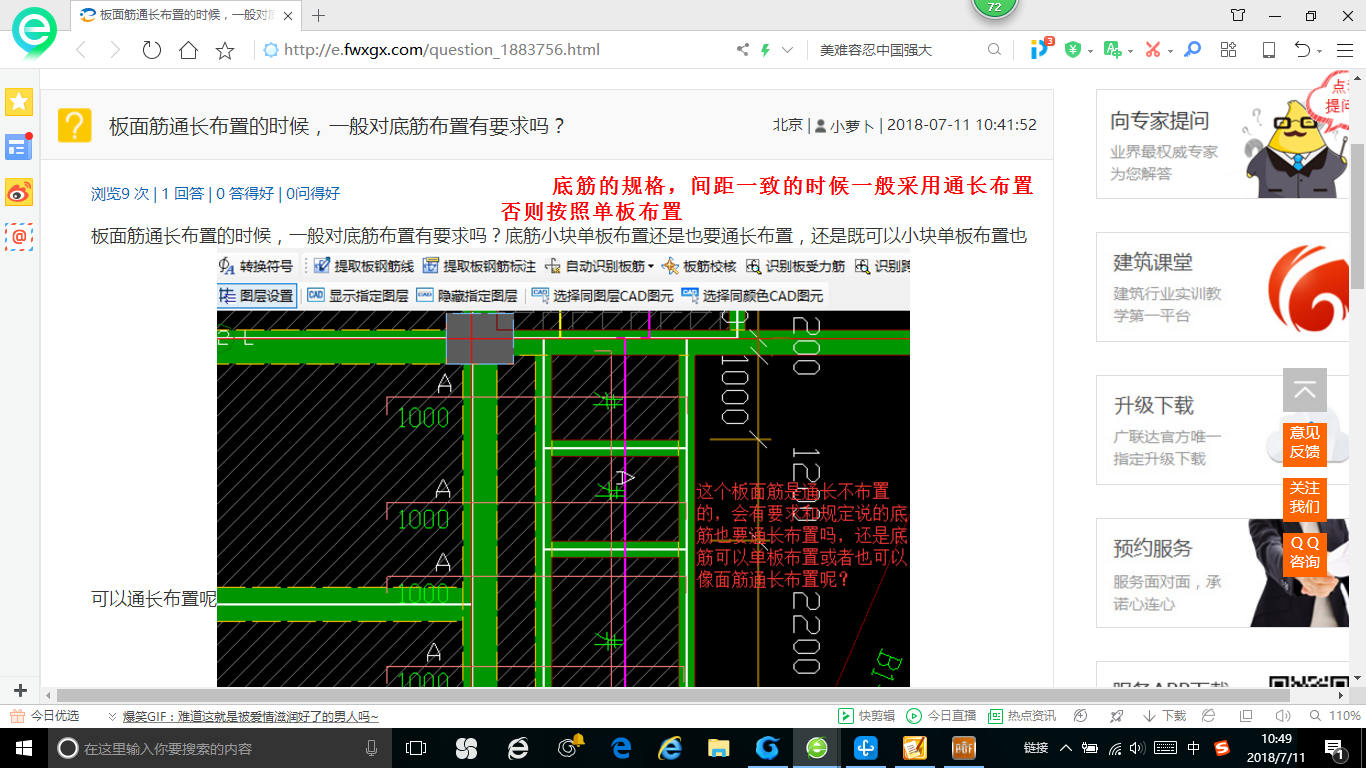The height and width of the screenshot is (768, 1366).
Task: Open the browser home page
Action: [x=188, y=50]
